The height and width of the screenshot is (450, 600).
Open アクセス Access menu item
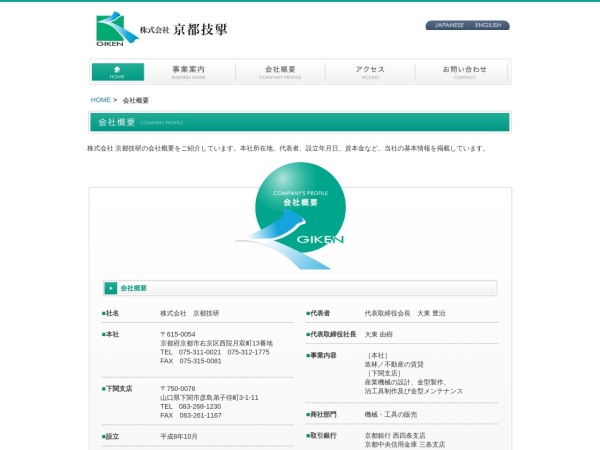click(370, 72)
